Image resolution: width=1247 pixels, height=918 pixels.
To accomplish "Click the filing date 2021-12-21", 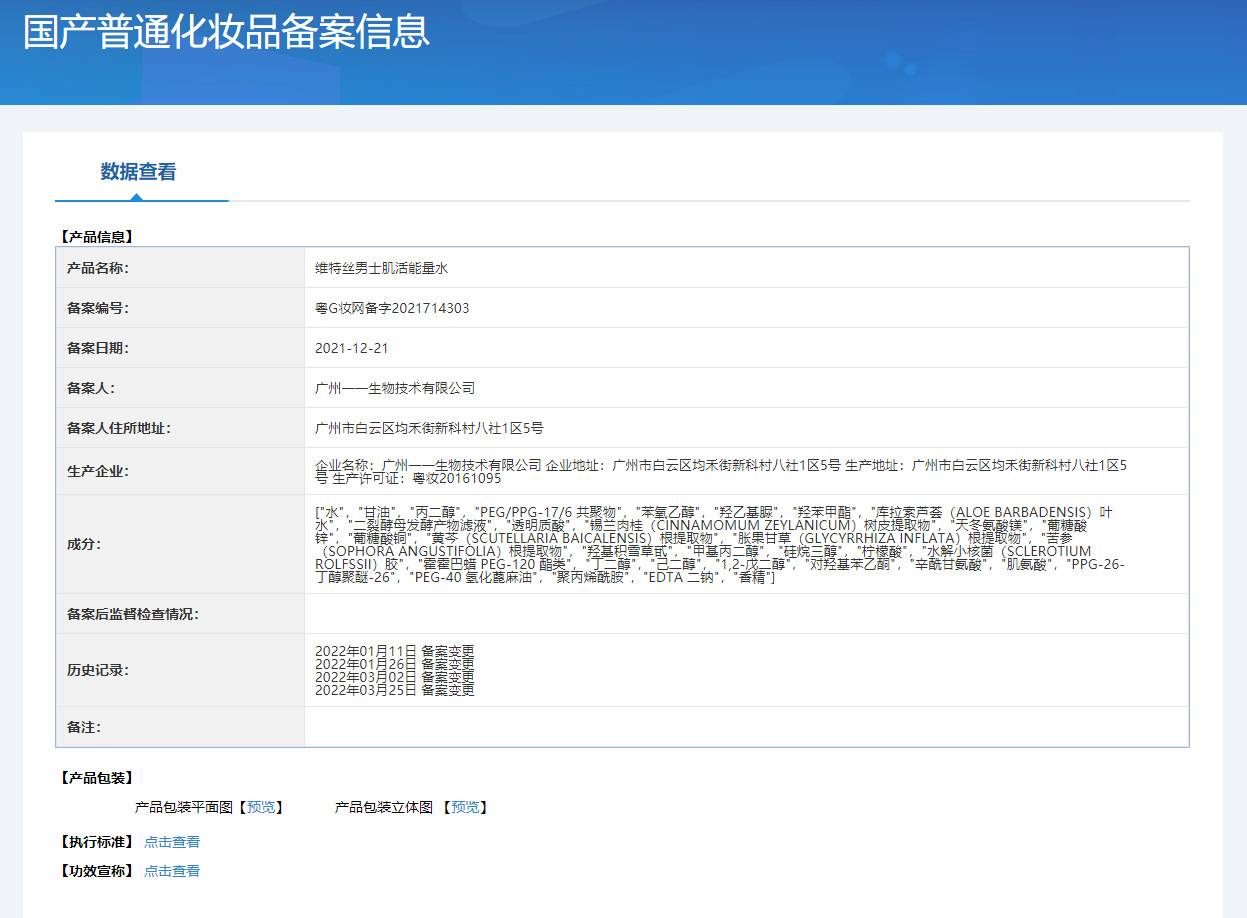I will (351, 348).
